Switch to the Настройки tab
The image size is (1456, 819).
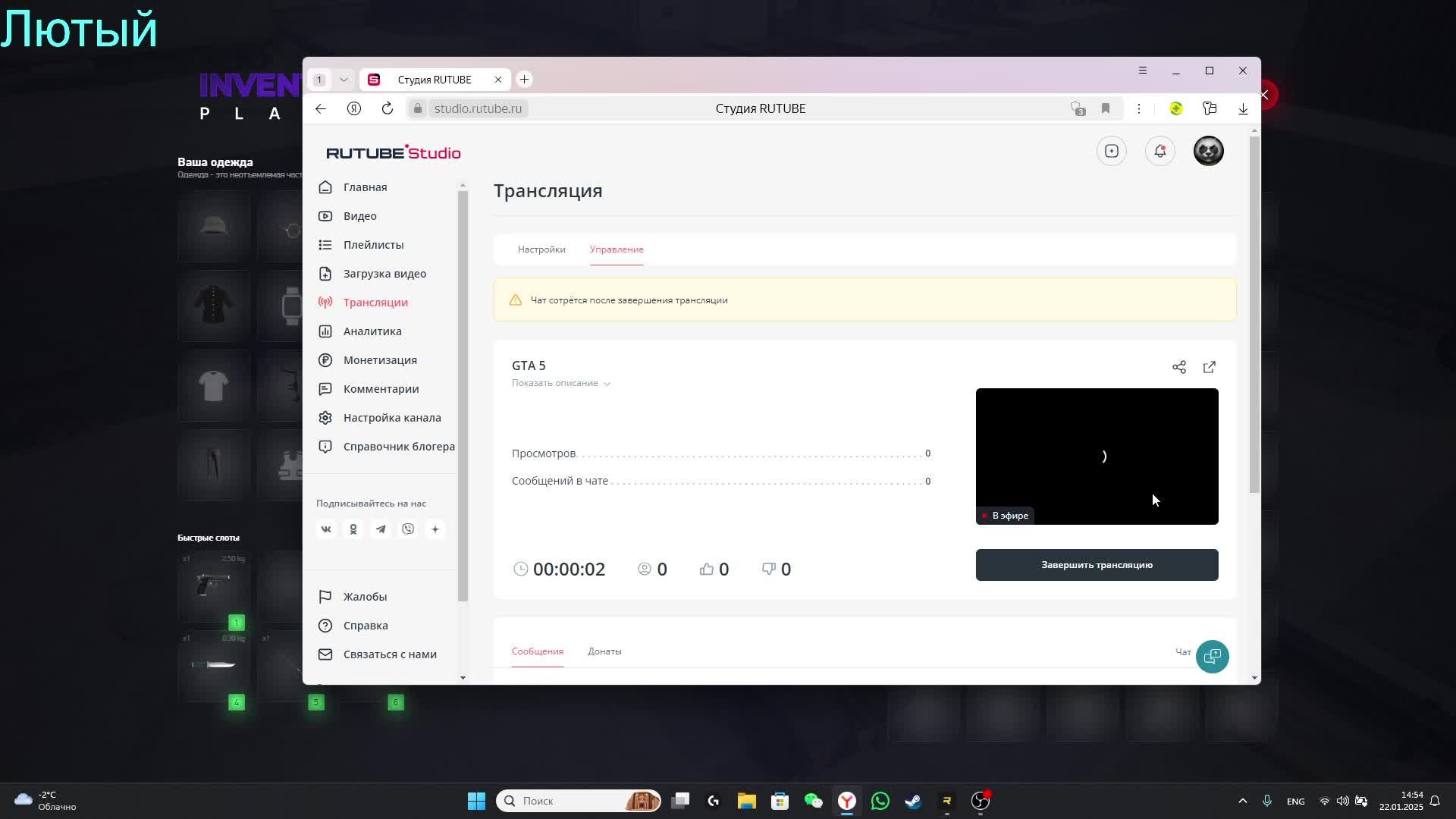pyautogui.click(x=541, y=249)
